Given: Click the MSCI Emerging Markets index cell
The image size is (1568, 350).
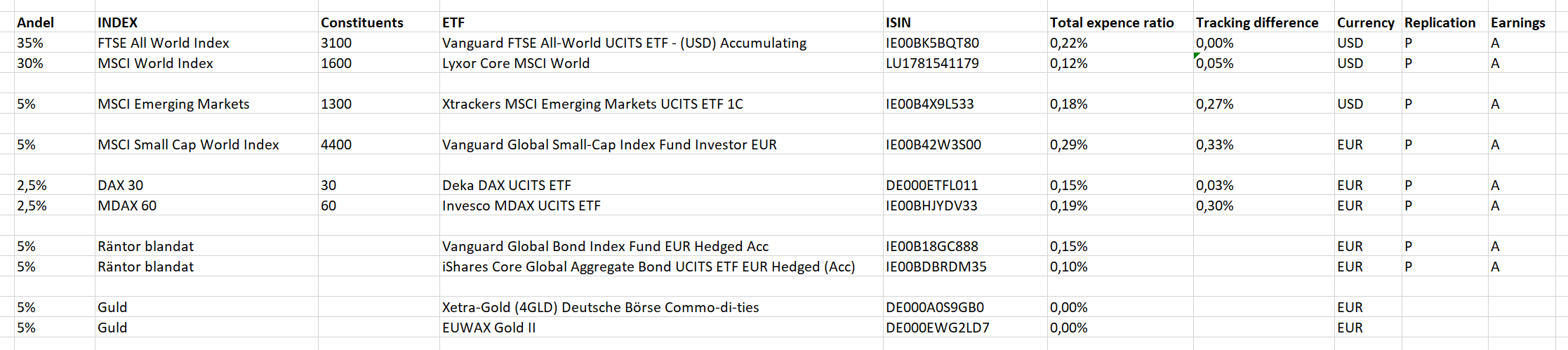Looking at the screenshot, I should pos(206,104).
